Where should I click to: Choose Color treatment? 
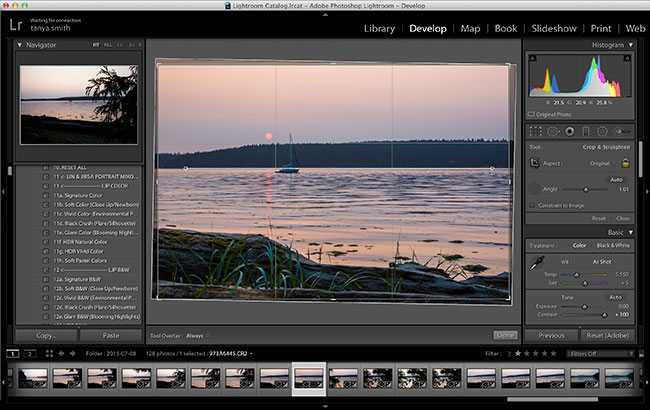pyautogui.click(x=579, y=245)
